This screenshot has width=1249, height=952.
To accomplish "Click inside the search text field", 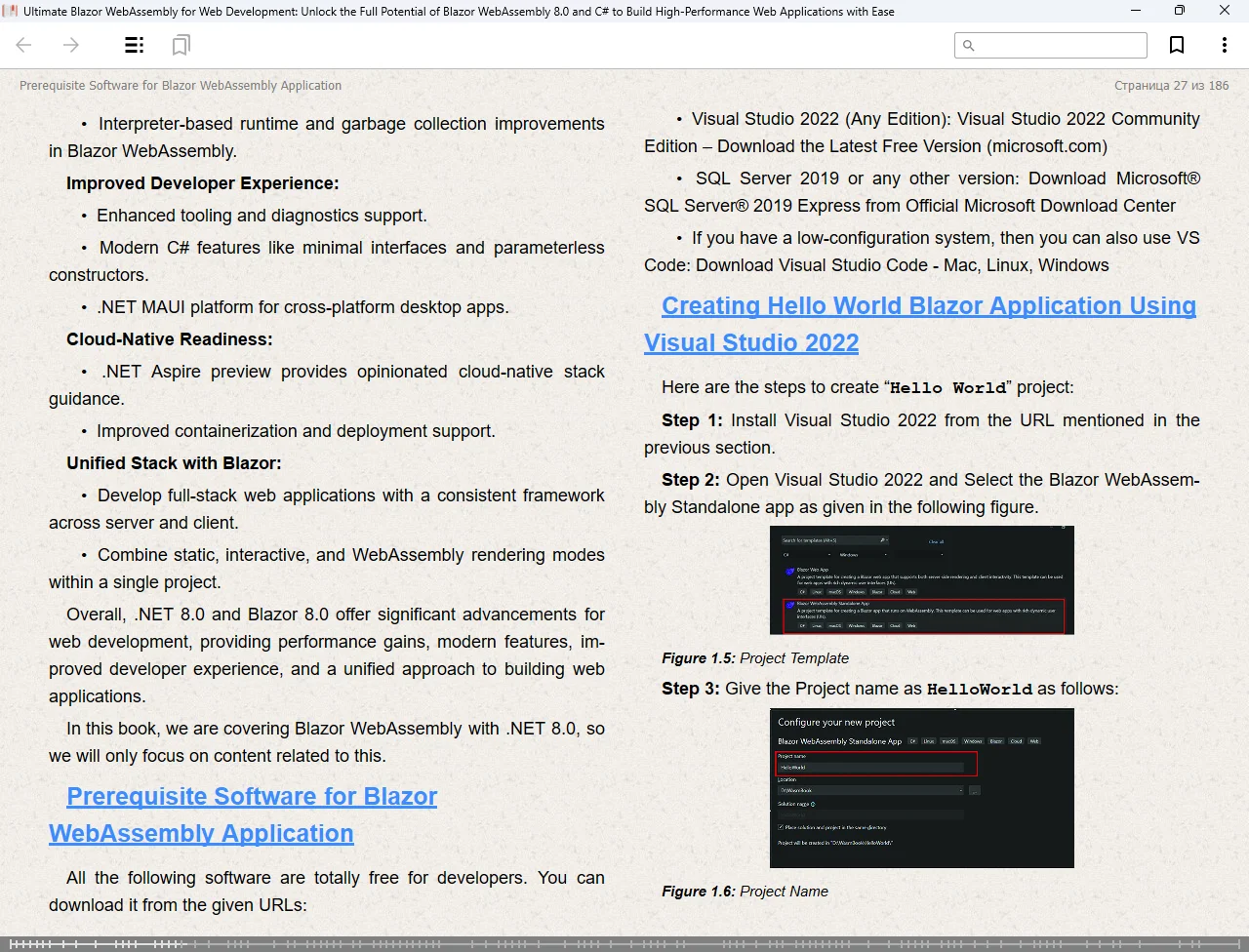I will pyautogui.click(x=1060, y=45).
